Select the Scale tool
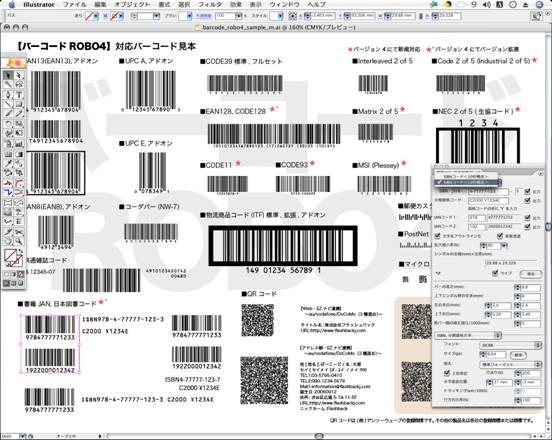Image resolution: width=552 pixels, height=440 pixels. (x=19, y=124)
